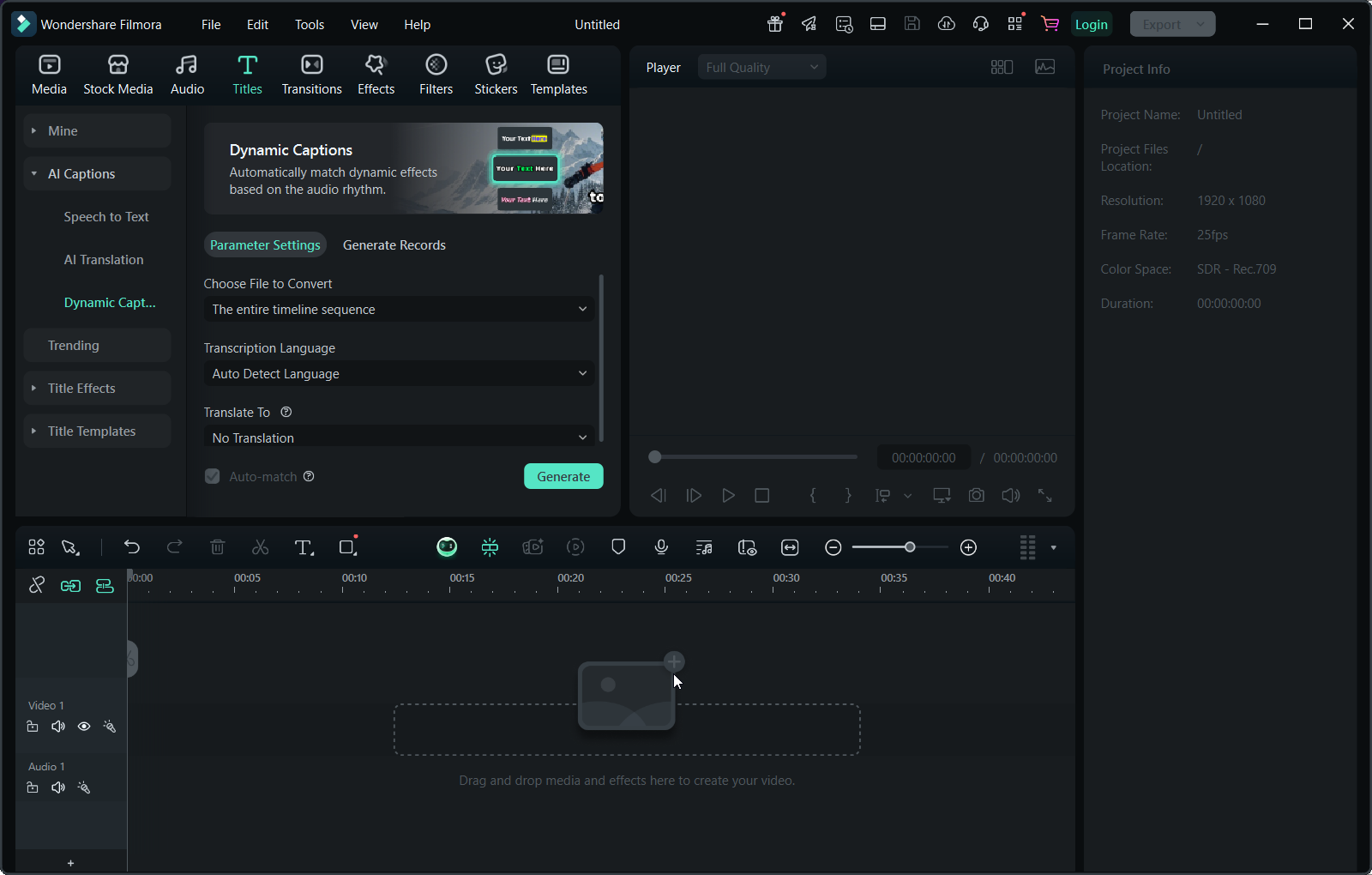Viewport: 1372px width, 875px height.
Task: Open the Effects tab
Action: pyautogui.click(x=376, y=75)
